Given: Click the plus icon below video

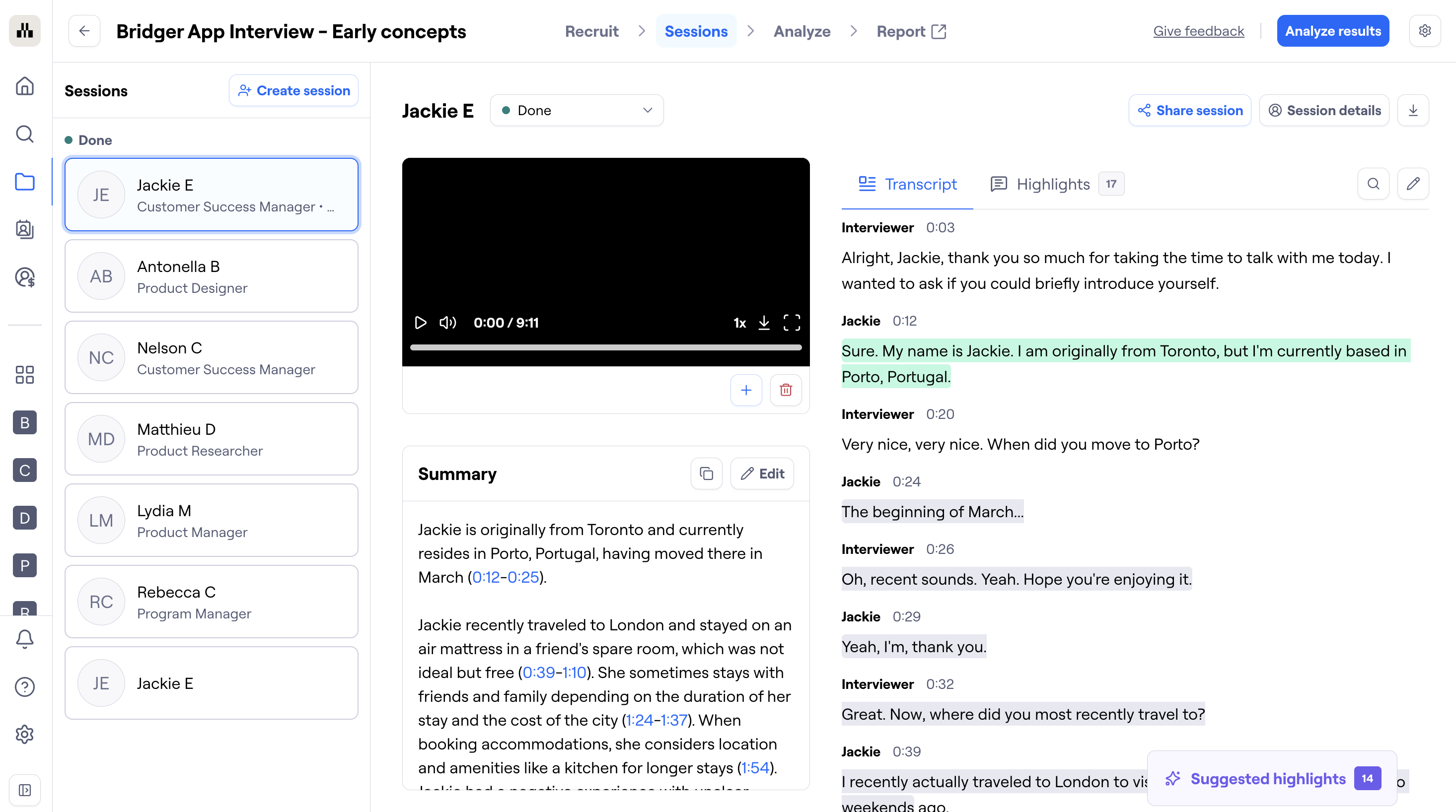Looking at the screenshot, I should (x=746, y=390).
